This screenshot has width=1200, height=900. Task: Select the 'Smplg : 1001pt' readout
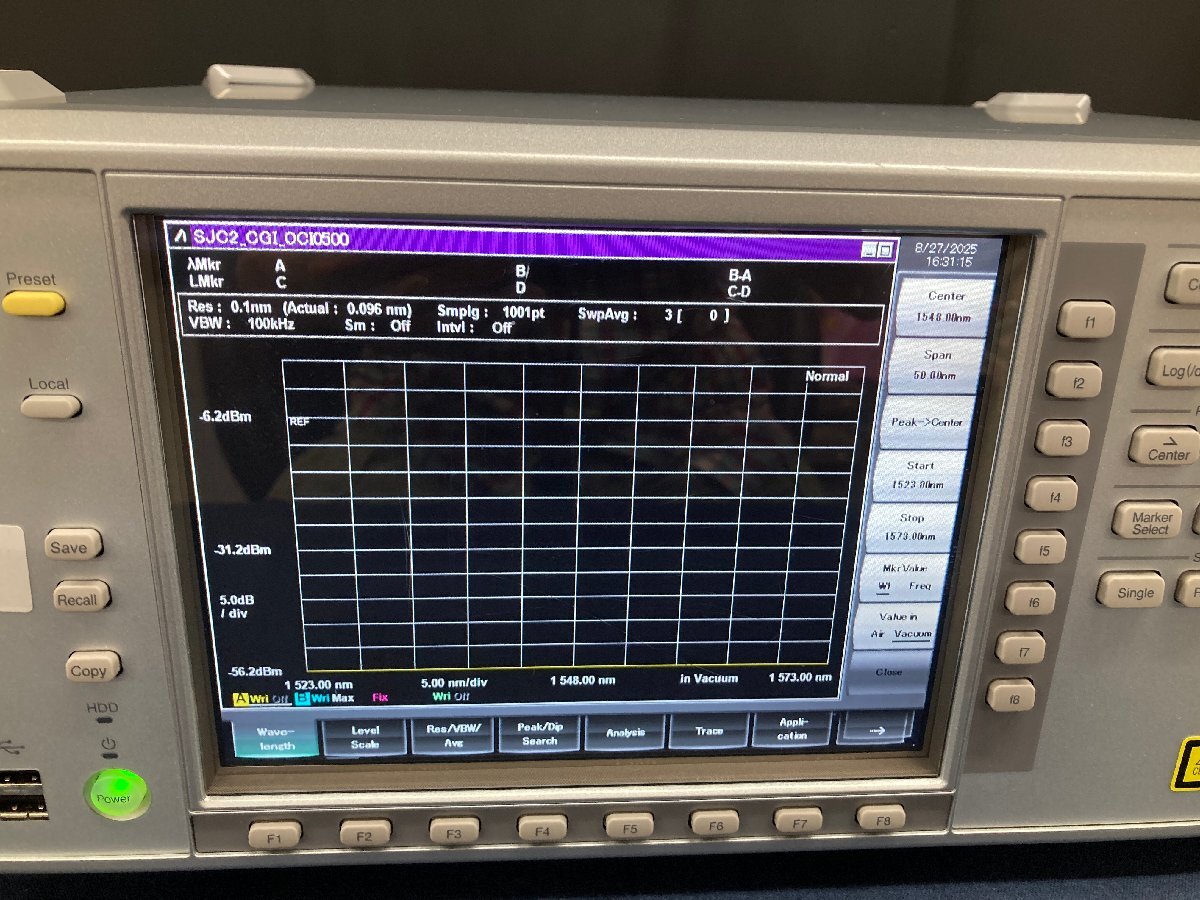pyautogui.click(x=491, y=311)
